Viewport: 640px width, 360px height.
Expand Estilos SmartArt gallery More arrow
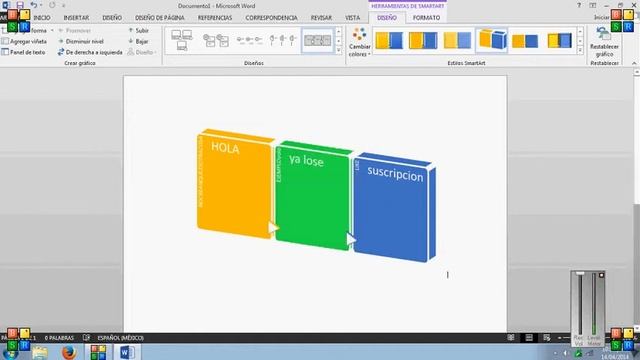click(580, 51)
